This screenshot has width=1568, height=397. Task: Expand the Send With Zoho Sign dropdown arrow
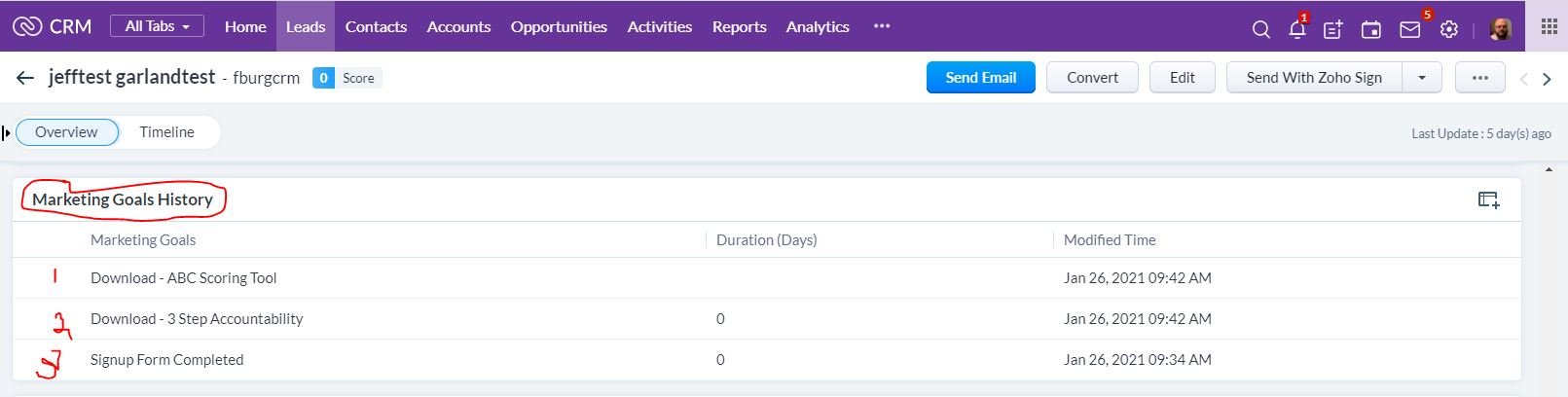click(1422, 78)
